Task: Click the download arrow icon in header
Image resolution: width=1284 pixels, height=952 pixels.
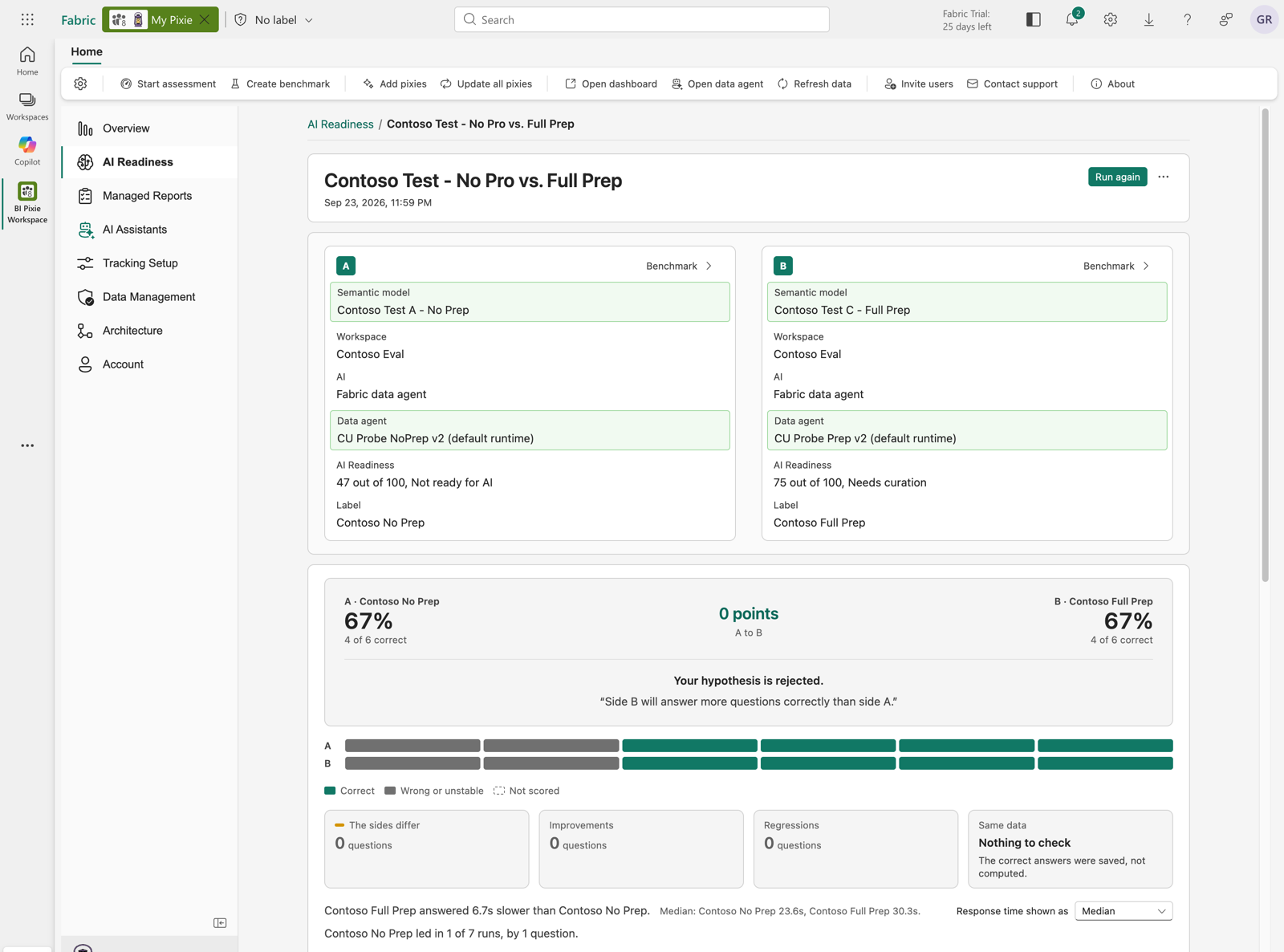Action: [1148, 19]
